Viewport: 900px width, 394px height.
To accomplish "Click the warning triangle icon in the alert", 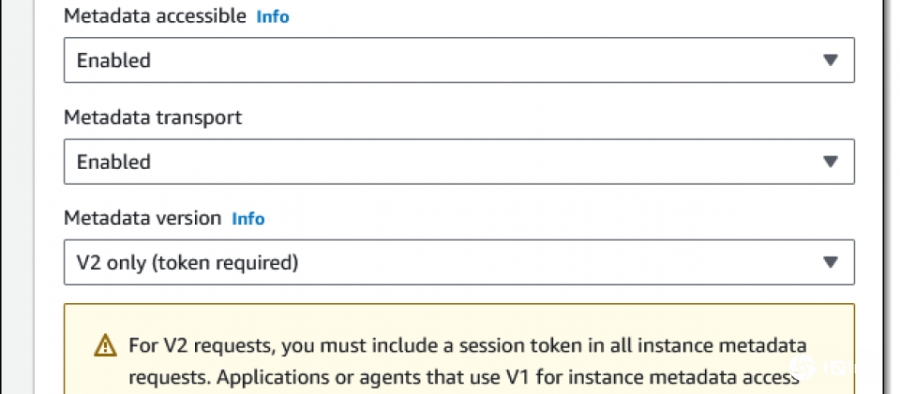I will [105, 346].
